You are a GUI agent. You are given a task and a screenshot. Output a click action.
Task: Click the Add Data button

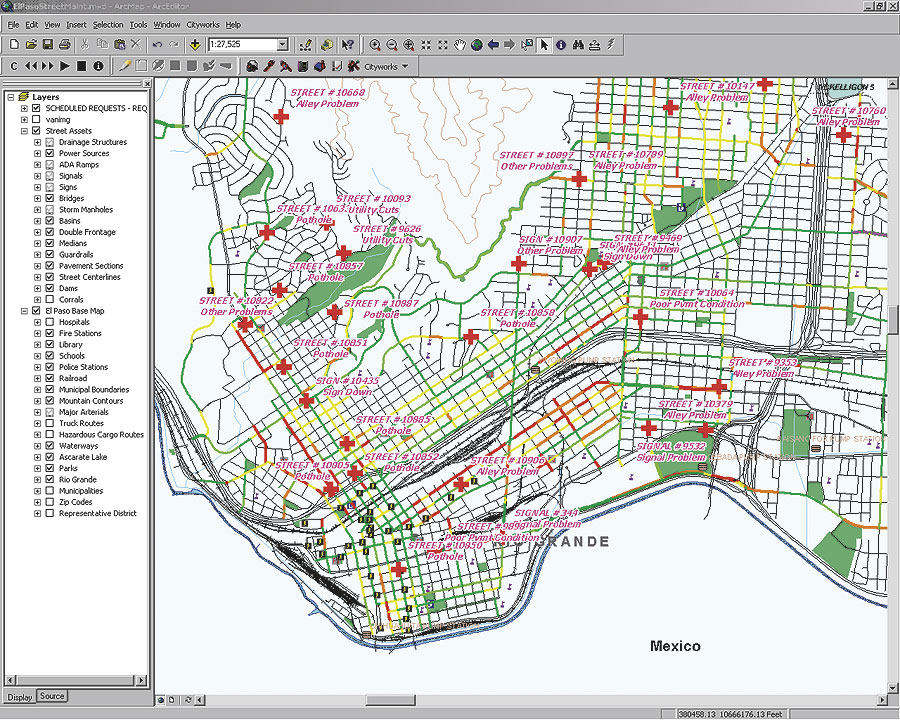point(194,45)
